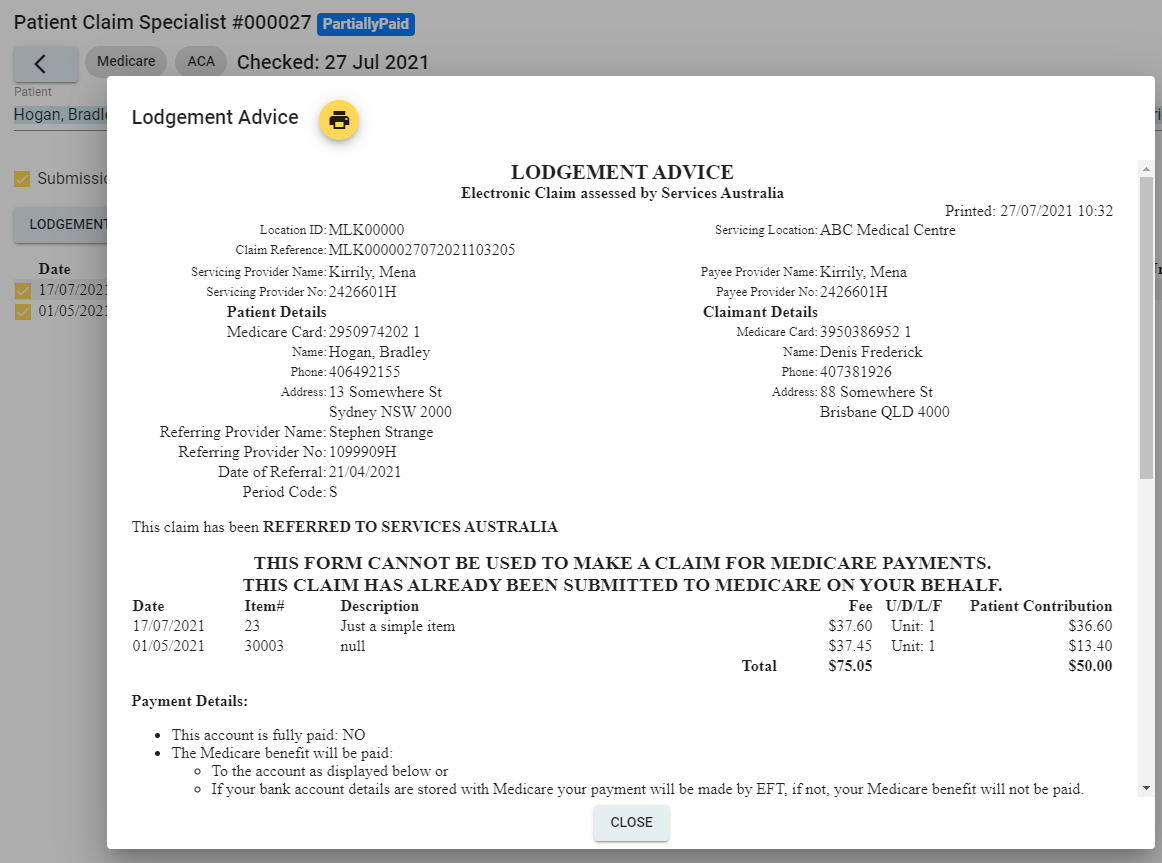Viewport: 1162px width, 863px height.
Task: Click address 88 Somewhere St
Action: 876,392
